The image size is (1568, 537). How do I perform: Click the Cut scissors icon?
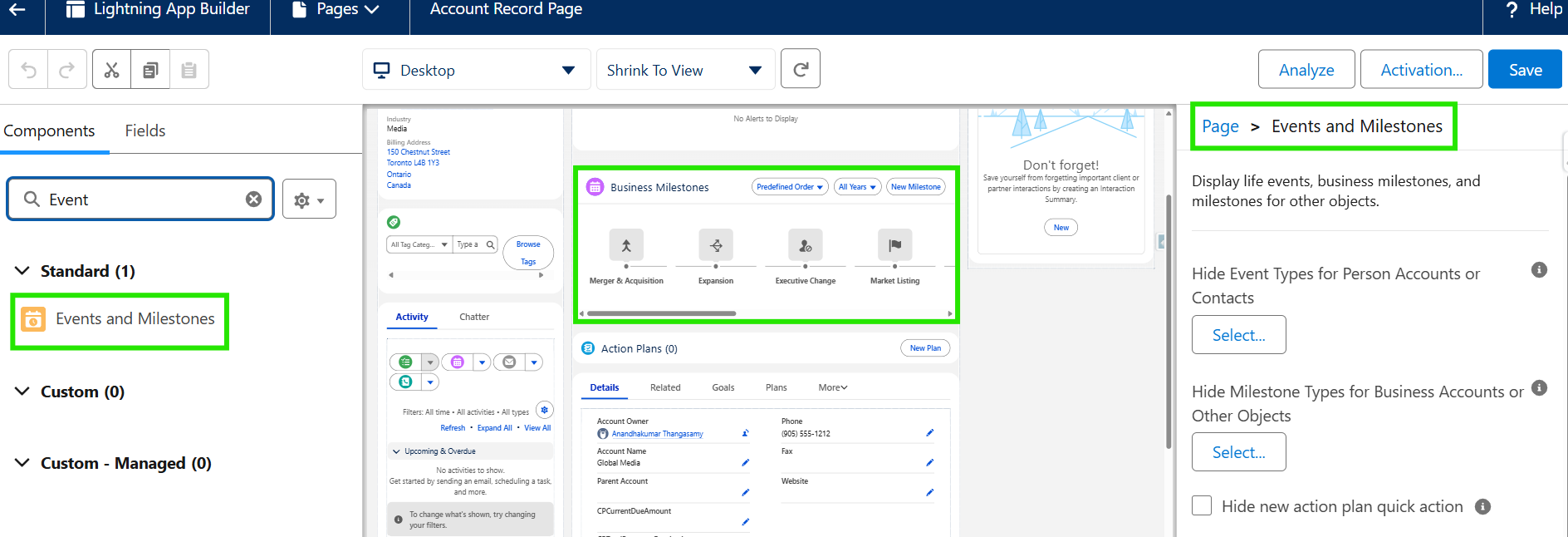111,70
